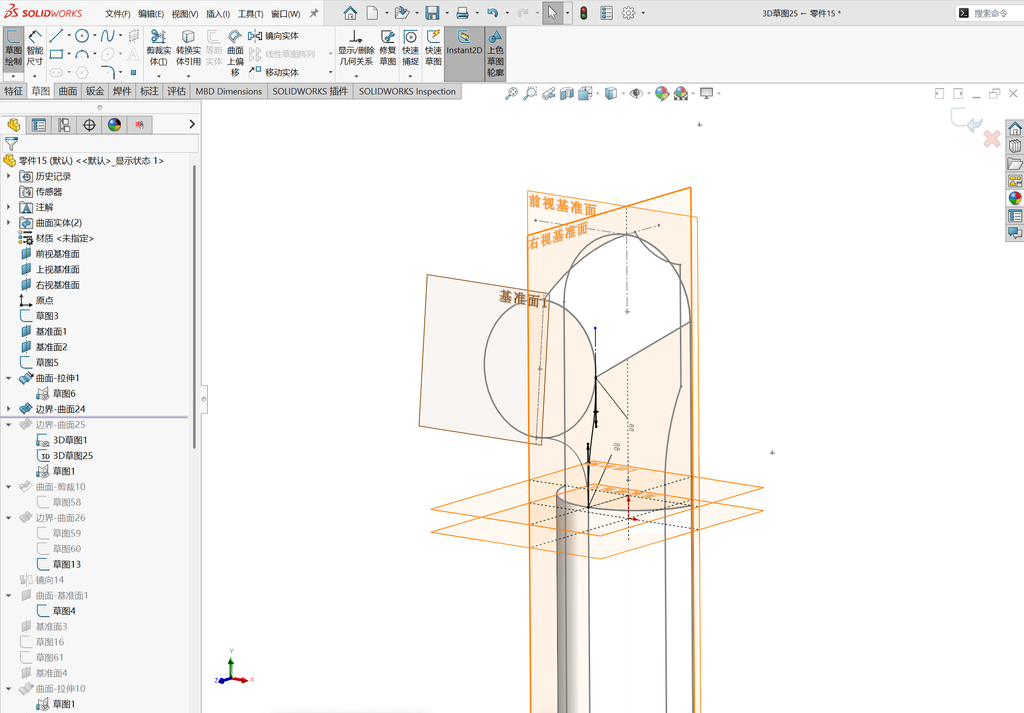Select the Spline sketch tool
1024x713 pixels.
tap(108, 36)
